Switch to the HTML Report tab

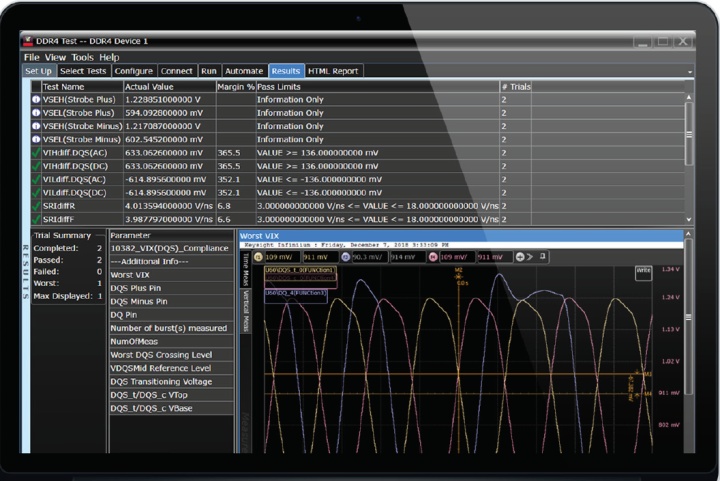[333, 71]
